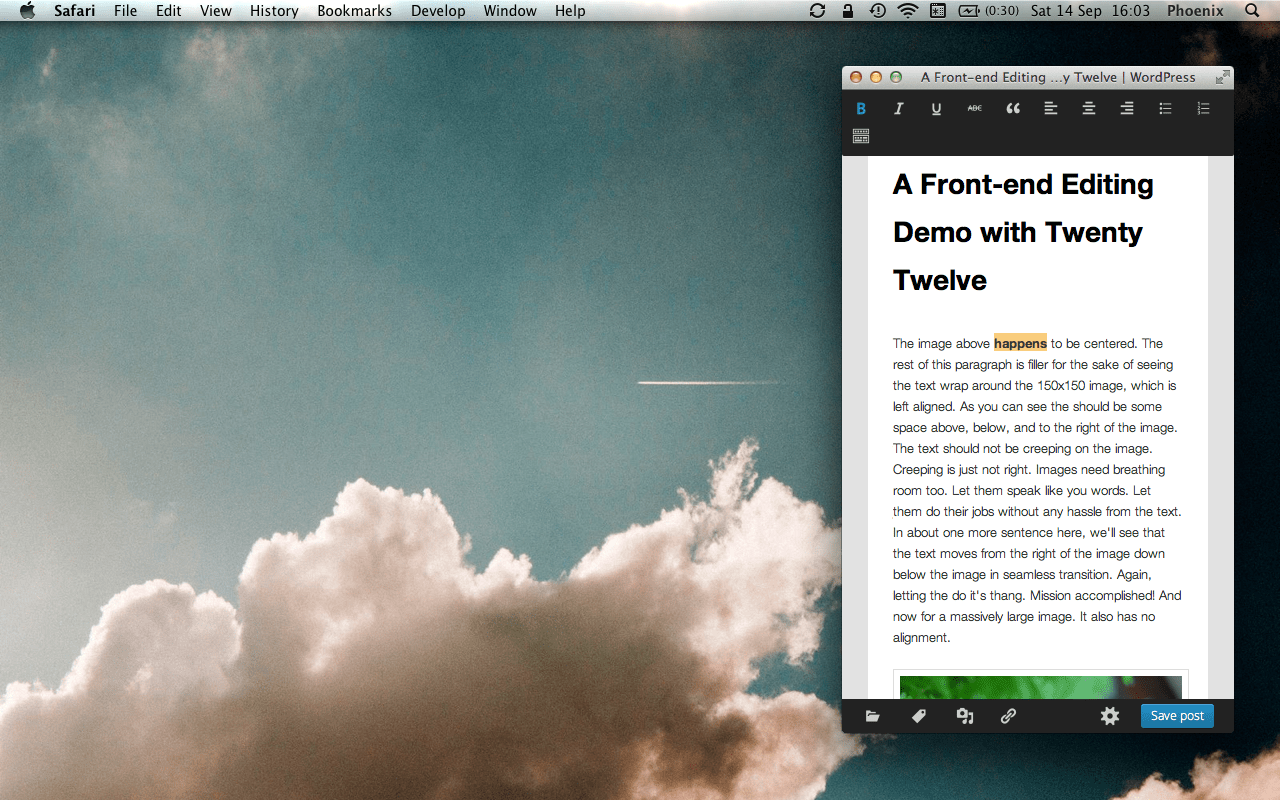Click the highlighted word happens
The image size is (1280, 800).
[x=1020, y=343]
